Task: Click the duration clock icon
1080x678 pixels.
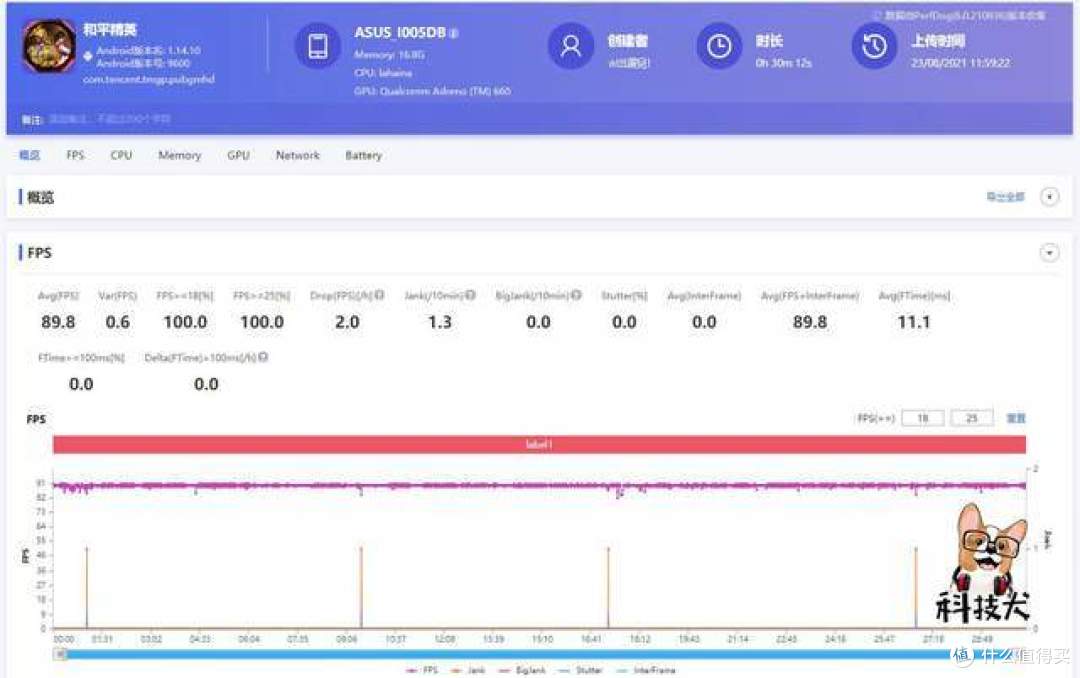Action: [719, 46]
